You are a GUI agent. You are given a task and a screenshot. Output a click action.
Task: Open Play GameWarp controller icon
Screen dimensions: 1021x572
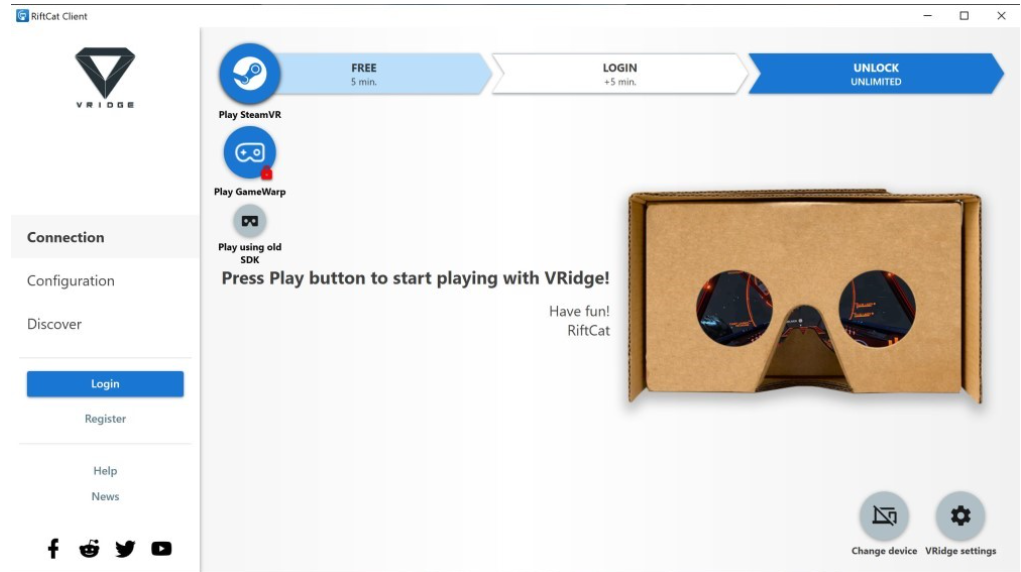[249, 152]
